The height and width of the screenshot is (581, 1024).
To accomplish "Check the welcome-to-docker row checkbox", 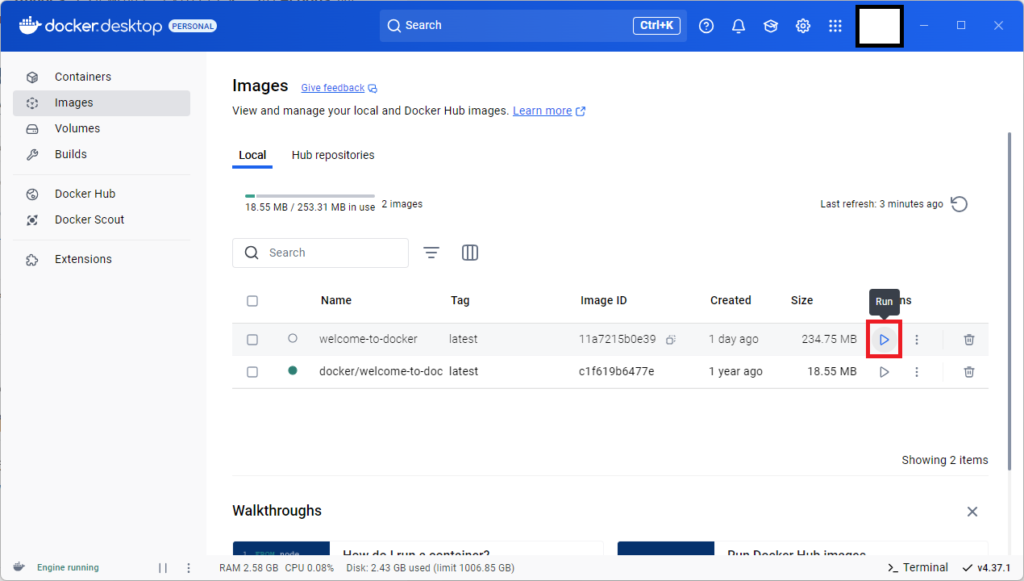I will click(x=252, y=339).
